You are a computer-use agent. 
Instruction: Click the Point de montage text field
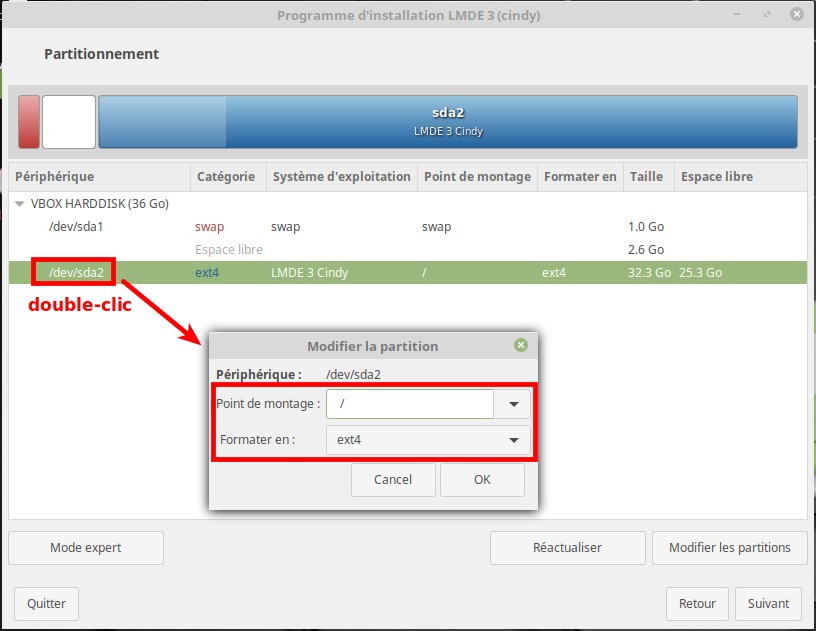click(410, 404)
